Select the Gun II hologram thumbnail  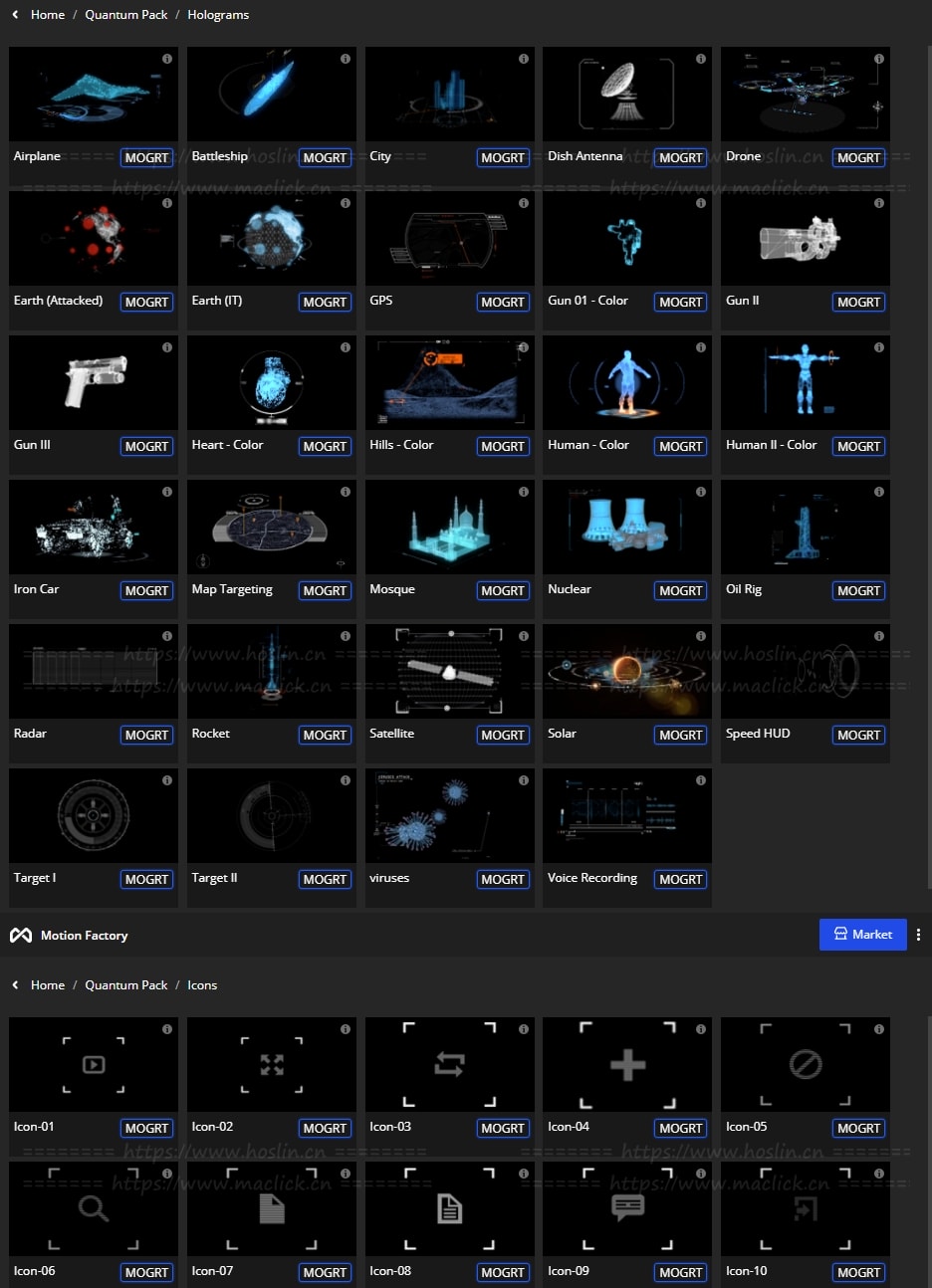click(x=806, y=239)
